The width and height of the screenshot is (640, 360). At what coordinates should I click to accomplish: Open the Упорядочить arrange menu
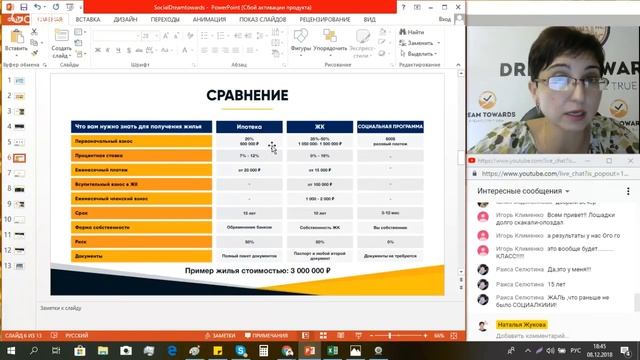[x=330, y=41]
